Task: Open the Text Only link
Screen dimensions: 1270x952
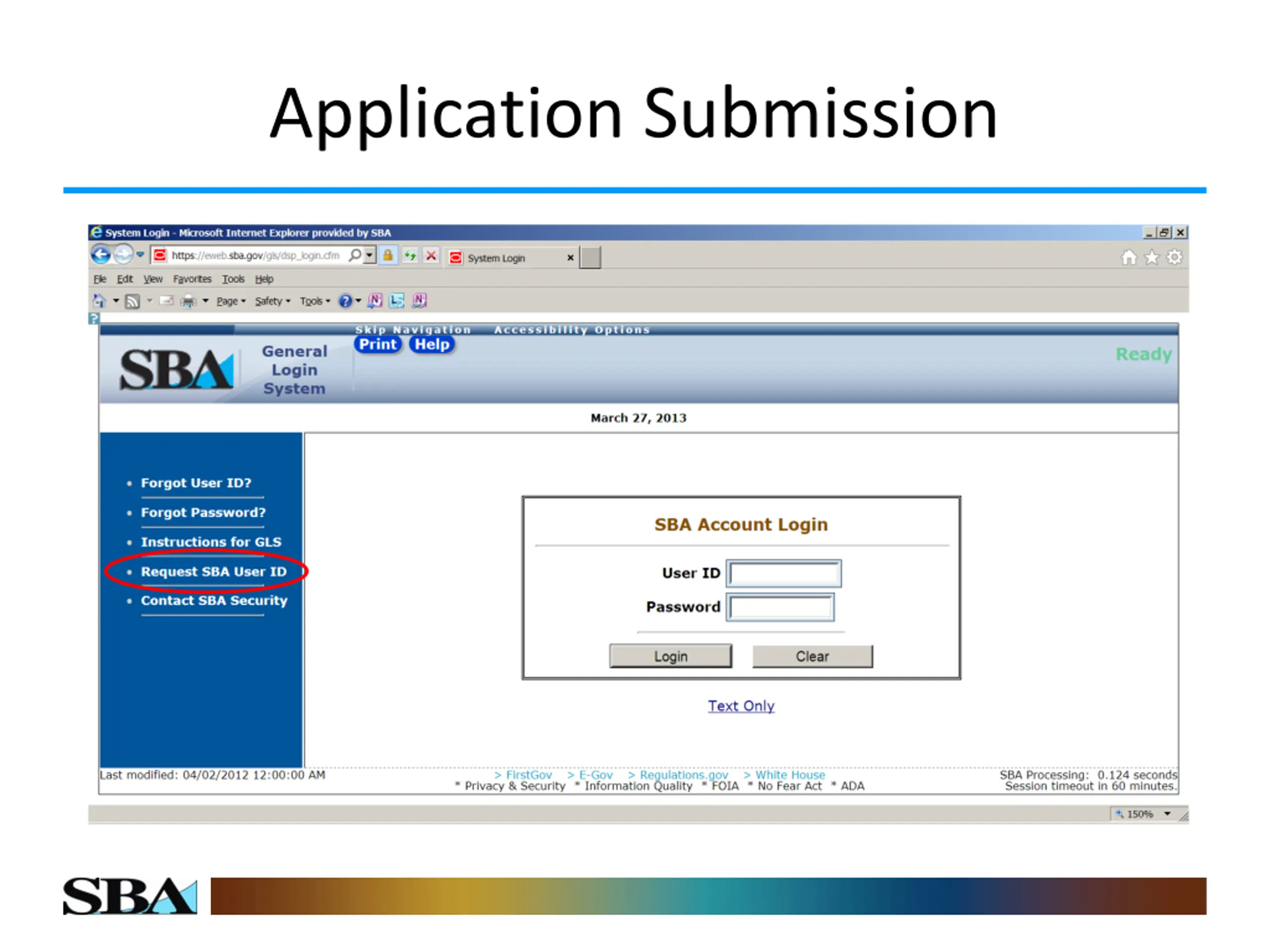Action: [x=741, y=706]
